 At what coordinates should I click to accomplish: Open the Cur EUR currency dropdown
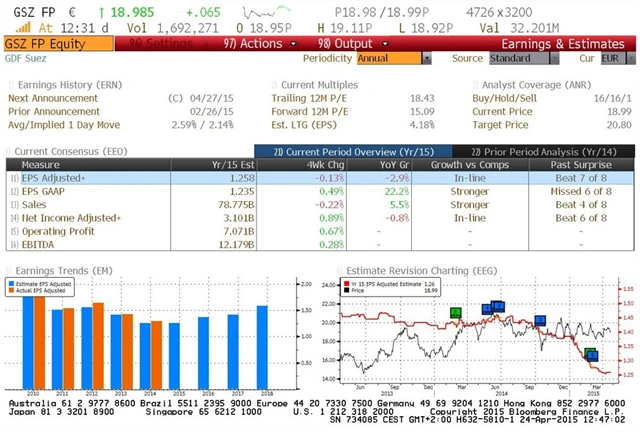[x=616, y=59]
